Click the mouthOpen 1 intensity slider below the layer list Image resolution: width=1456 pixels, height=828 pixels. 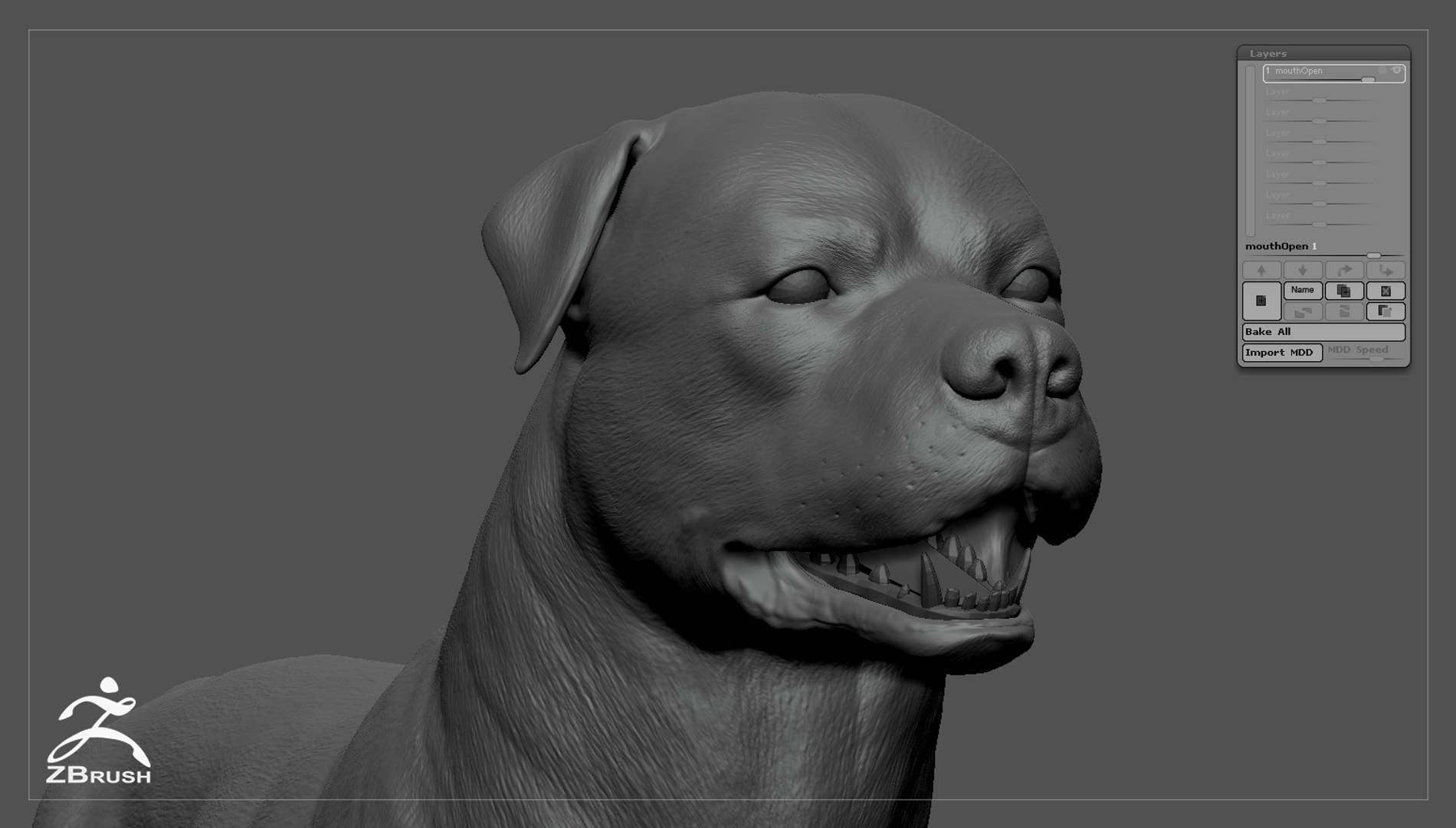[1323, 249]
